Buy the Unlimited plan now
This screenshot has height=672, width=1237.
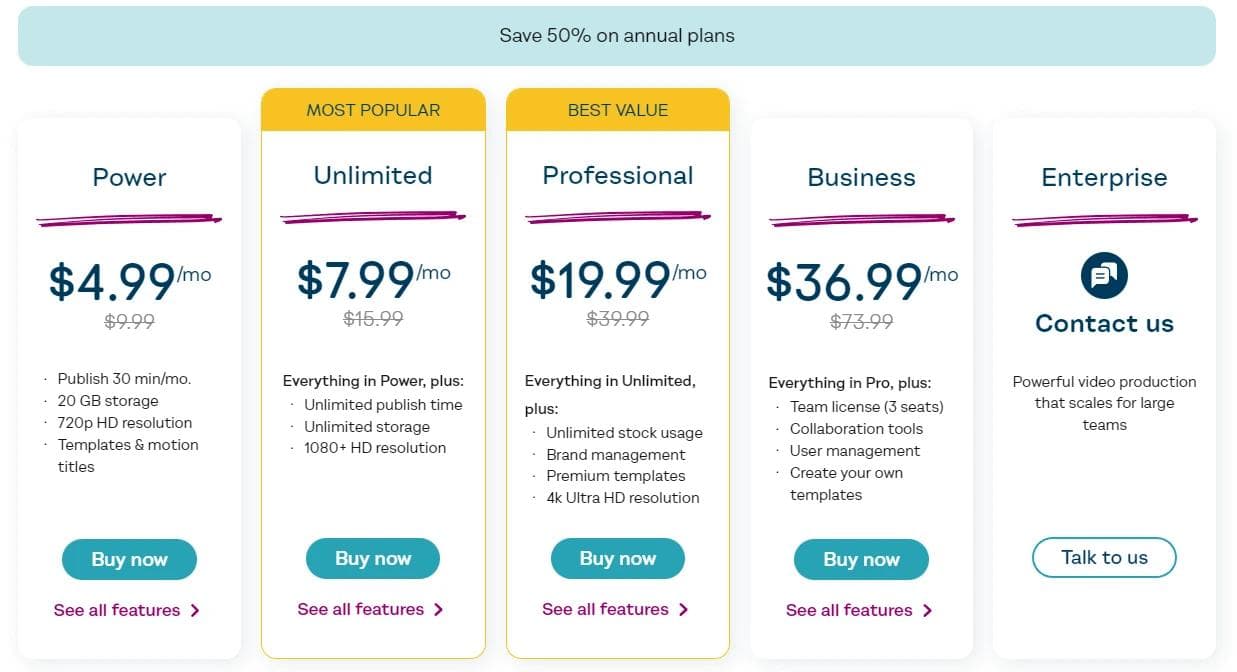pos(373,559)
